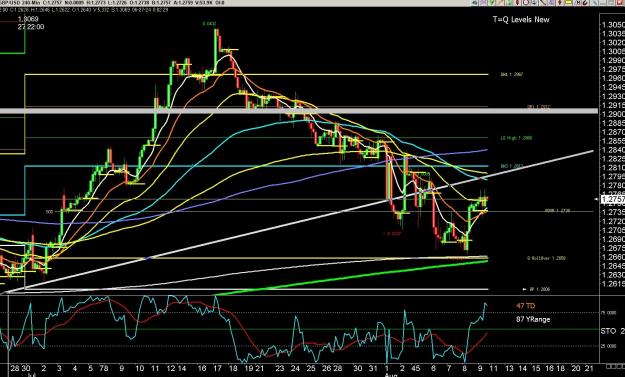Click date label 20 on time axis
This screenshot has height=377, width=625.
coord(576,369)
